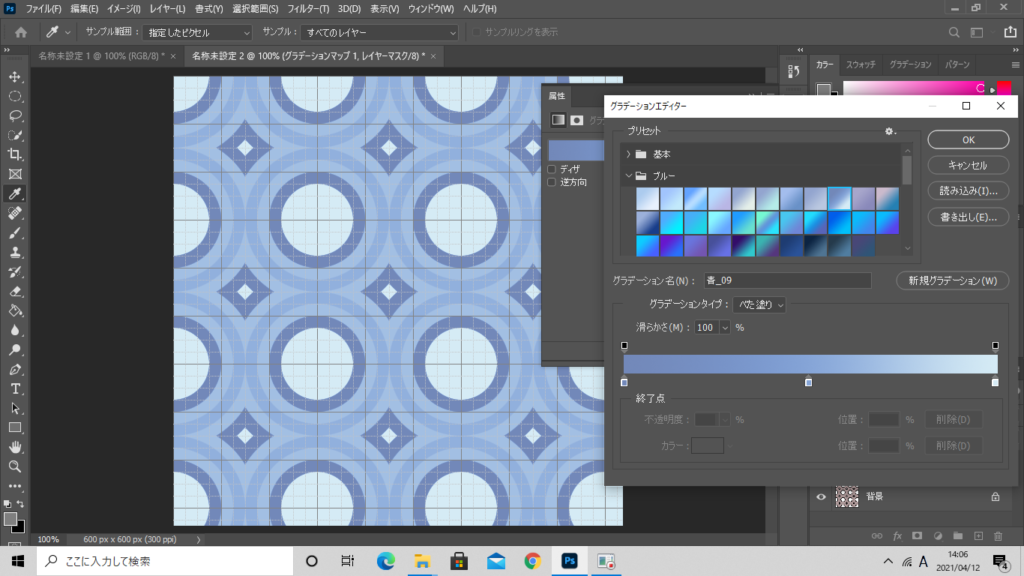The height and width of the screenshot is (576, 1024).
Task: Collapse the ブルー preset folder
Action: tap(628, 176)
